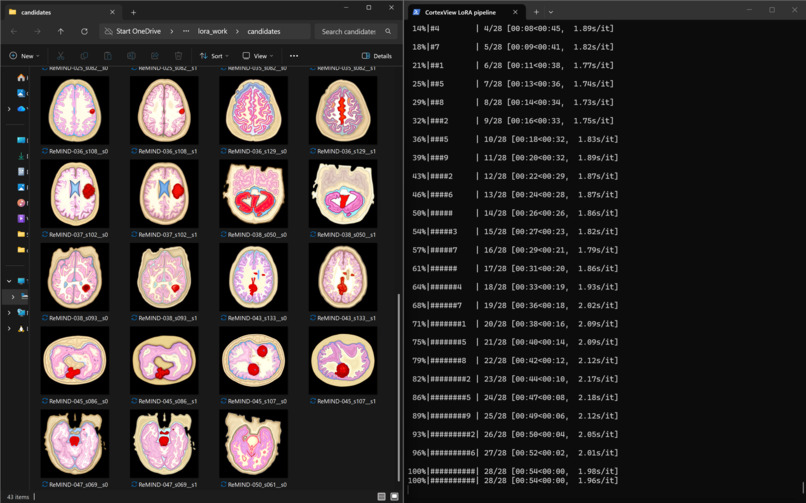Expand the Linux node in sidebar
The image size is (806, 503).
9,328
